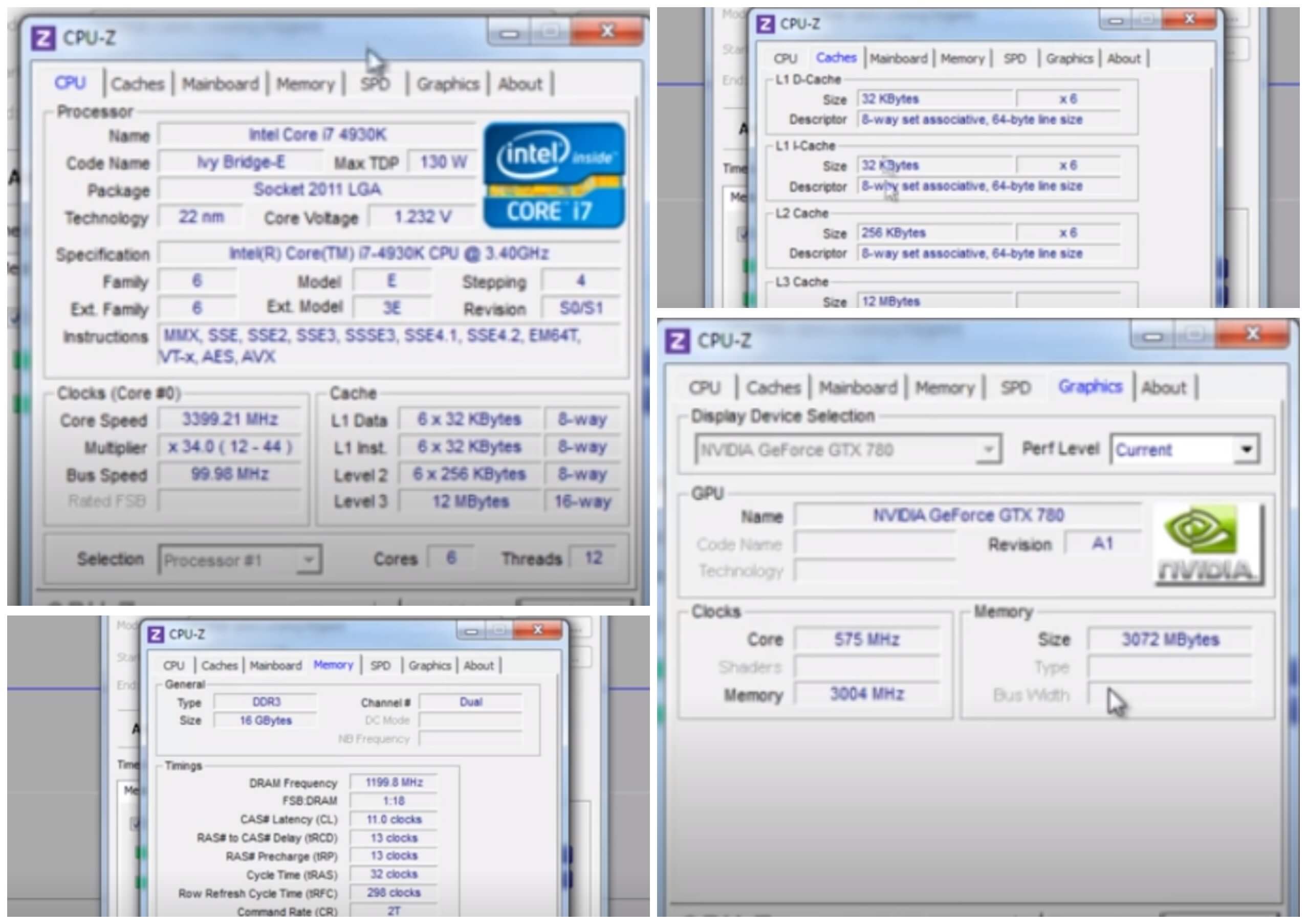Image resolution: width=1307 pixels, height=924 pixels.
Task: Select About tab in the GPU-info window
Action: point(1164,388)
